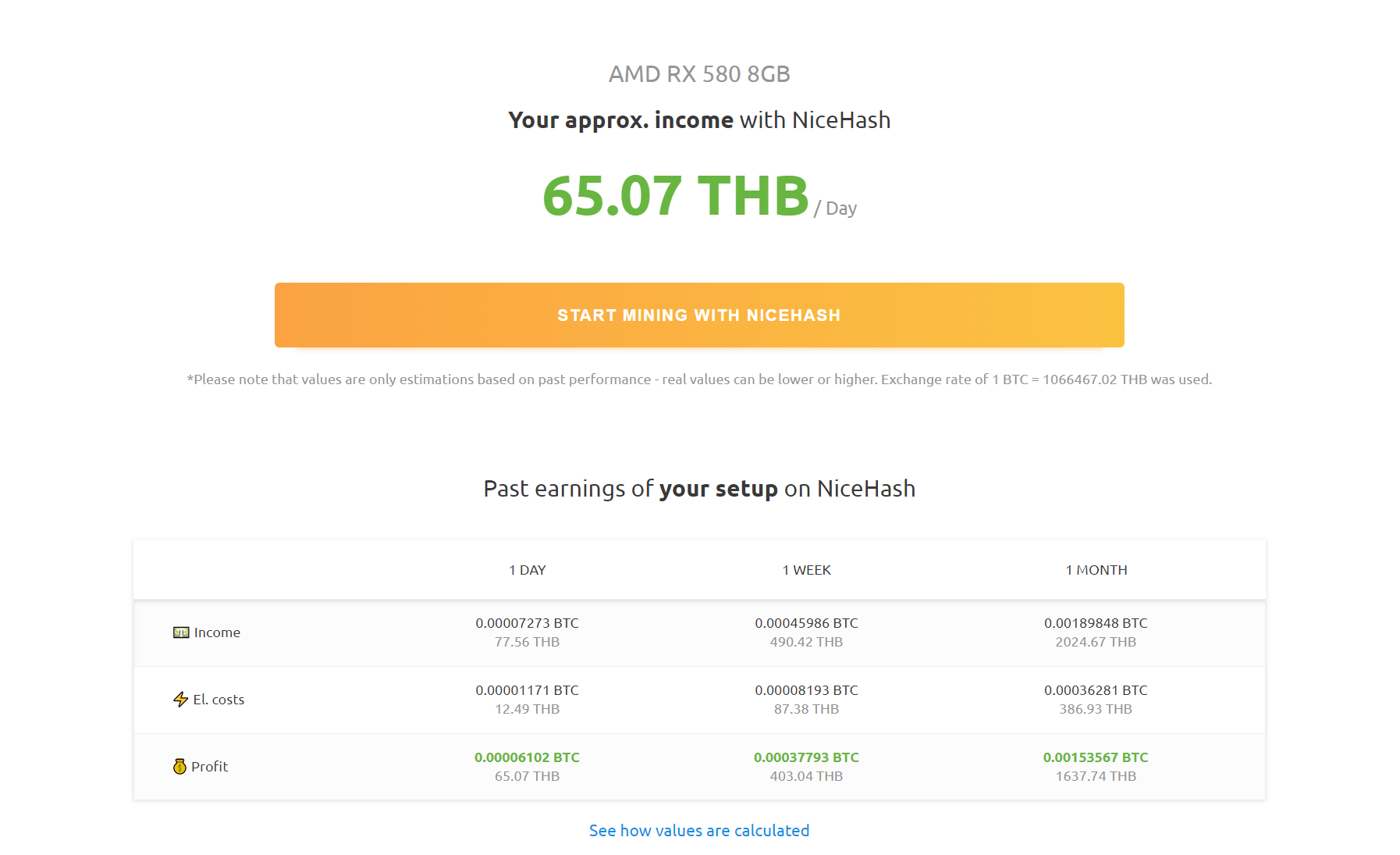Screen dimensions: 1400x855
Task: Click monthly income 2024.67 THB
Action: [x=1096, y=642]
